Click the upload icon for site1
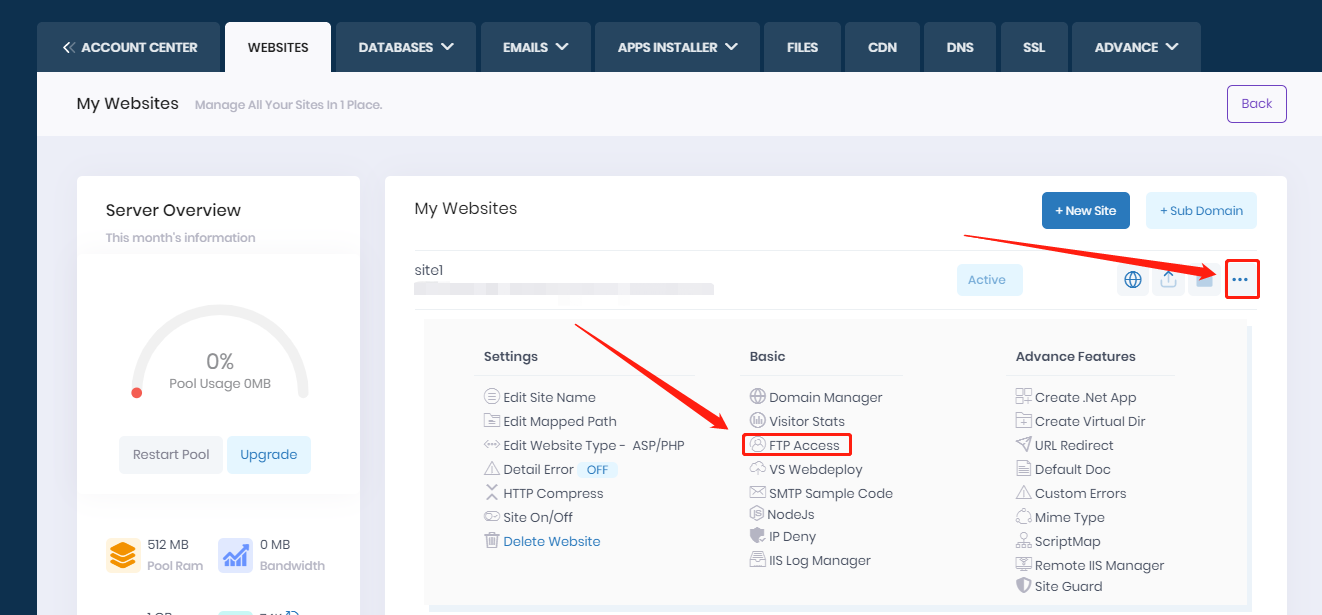The image size is (1322, 615). coord(1168,280)
